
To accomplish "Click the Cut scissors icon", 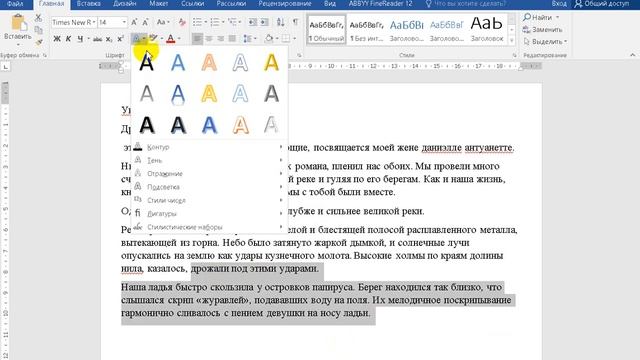I will (38, 18).
